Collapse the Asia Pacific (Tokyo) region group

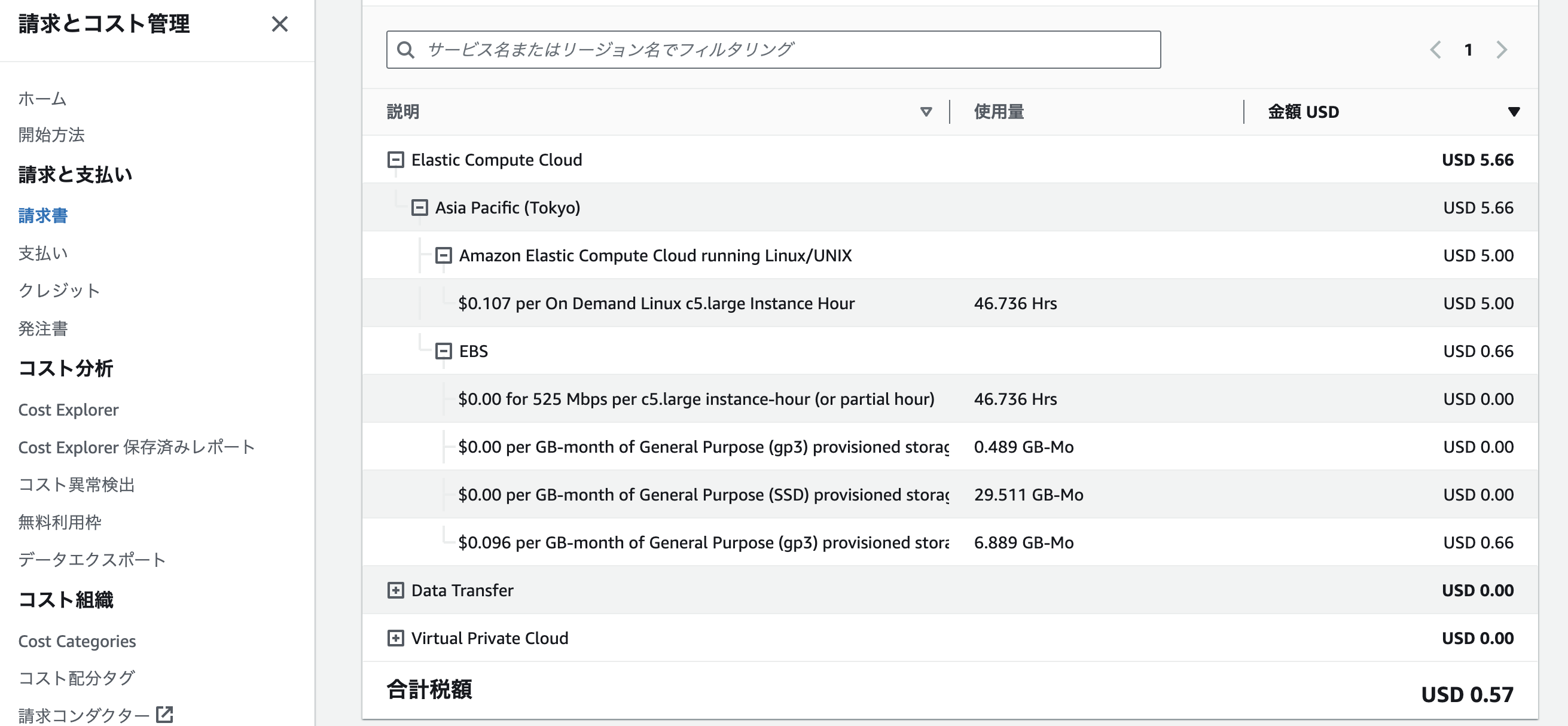(419, 207)
